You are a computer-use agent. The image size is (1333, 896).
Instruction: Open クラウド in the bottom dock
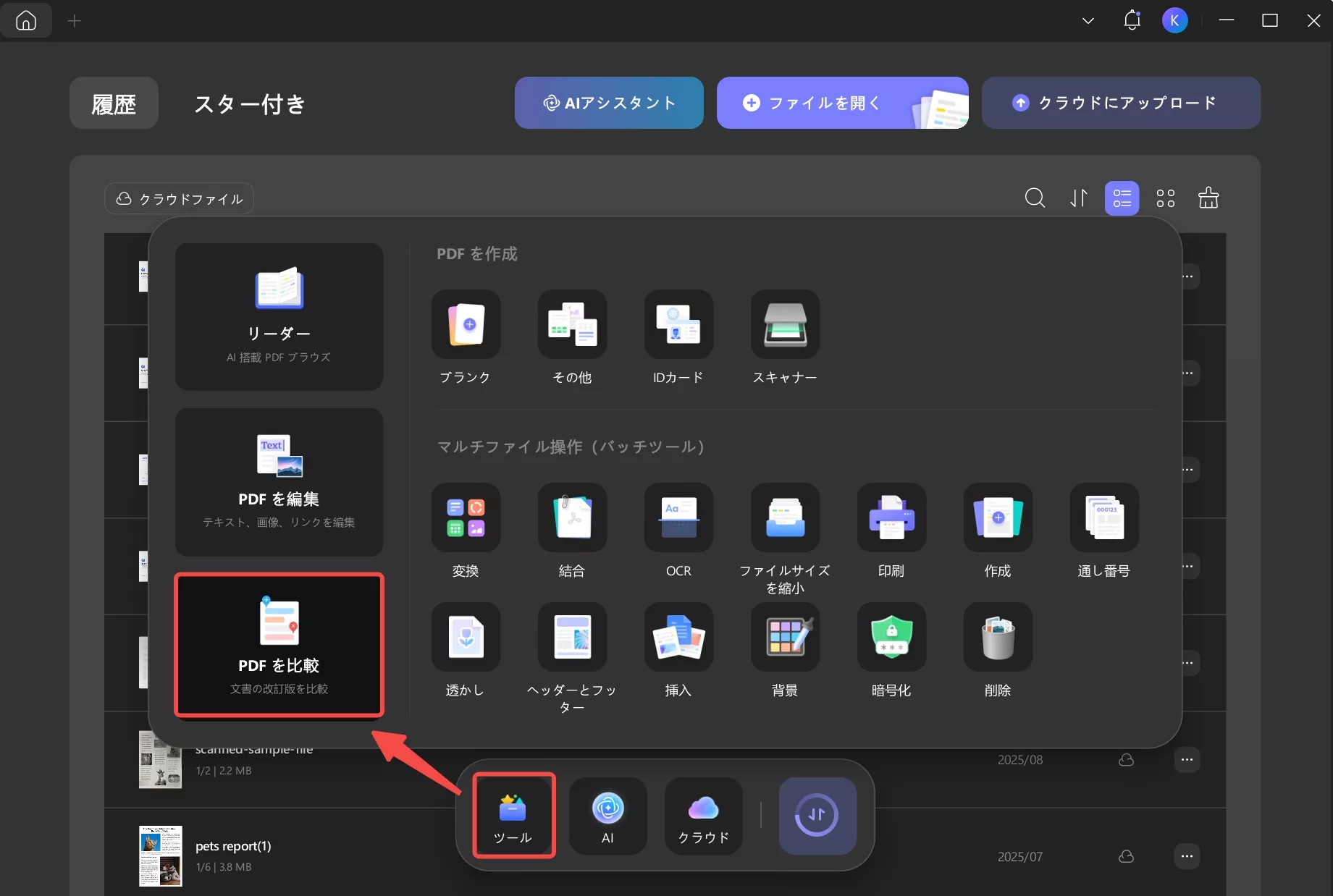(x=703, y=816)
